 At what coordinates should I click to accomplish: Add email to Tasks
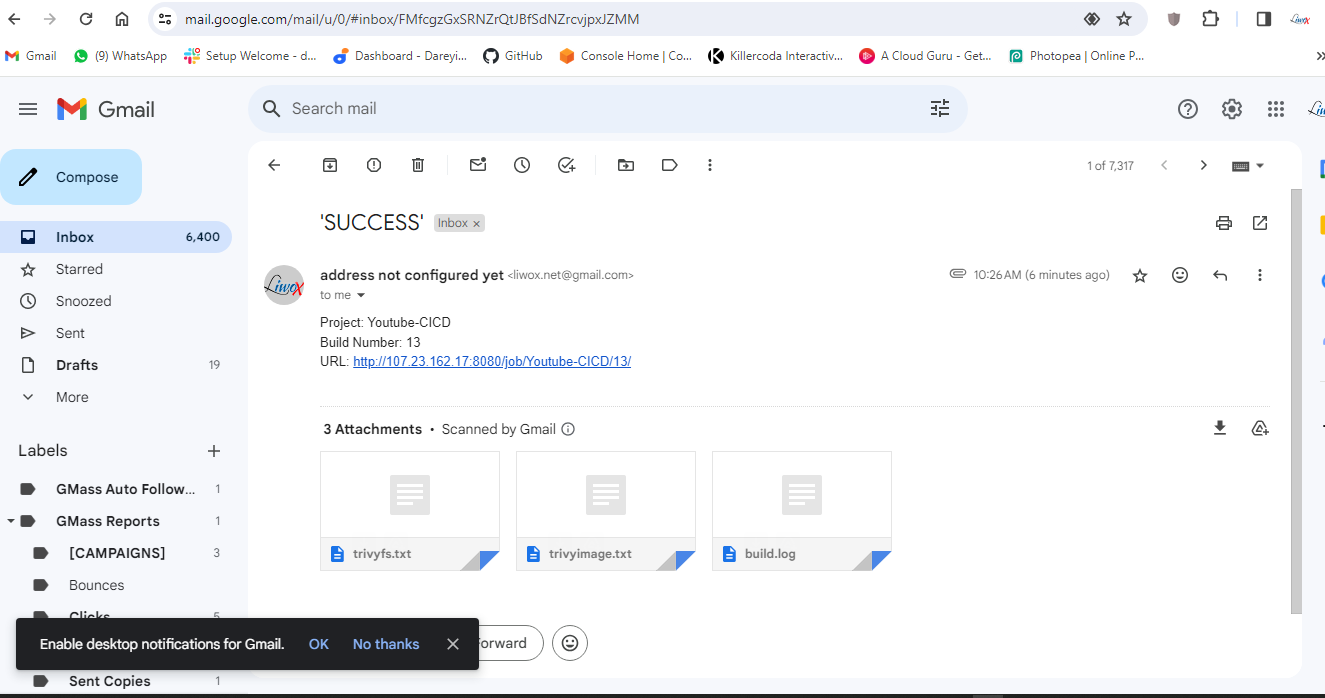(x=567, y=165)
